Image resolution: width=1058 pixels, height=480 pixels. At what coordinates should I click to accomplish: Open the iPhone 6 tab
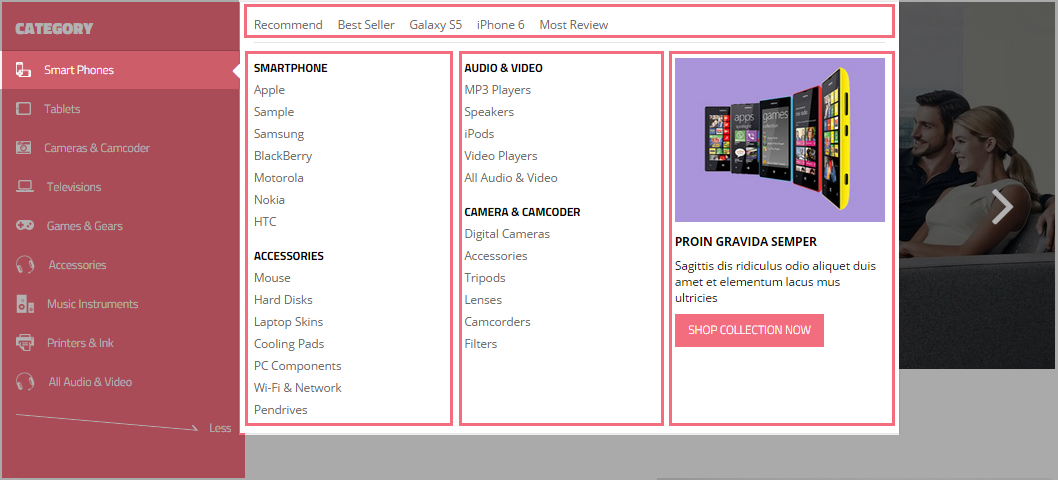coord(501,25)
